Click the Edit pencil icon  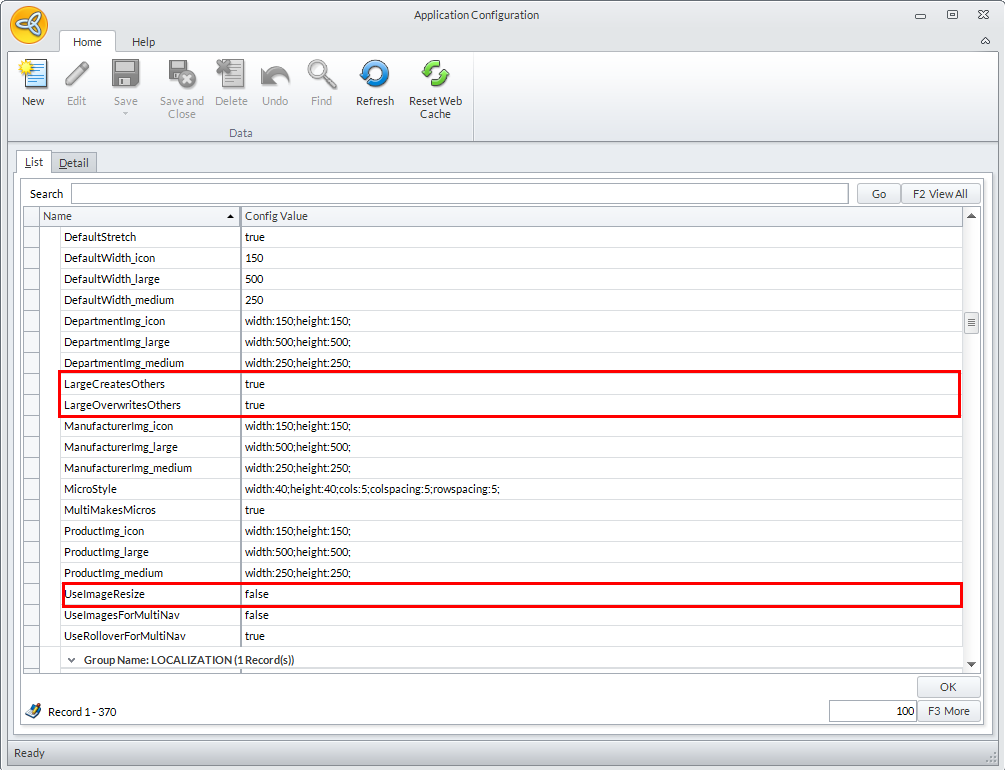coord(77,75)
